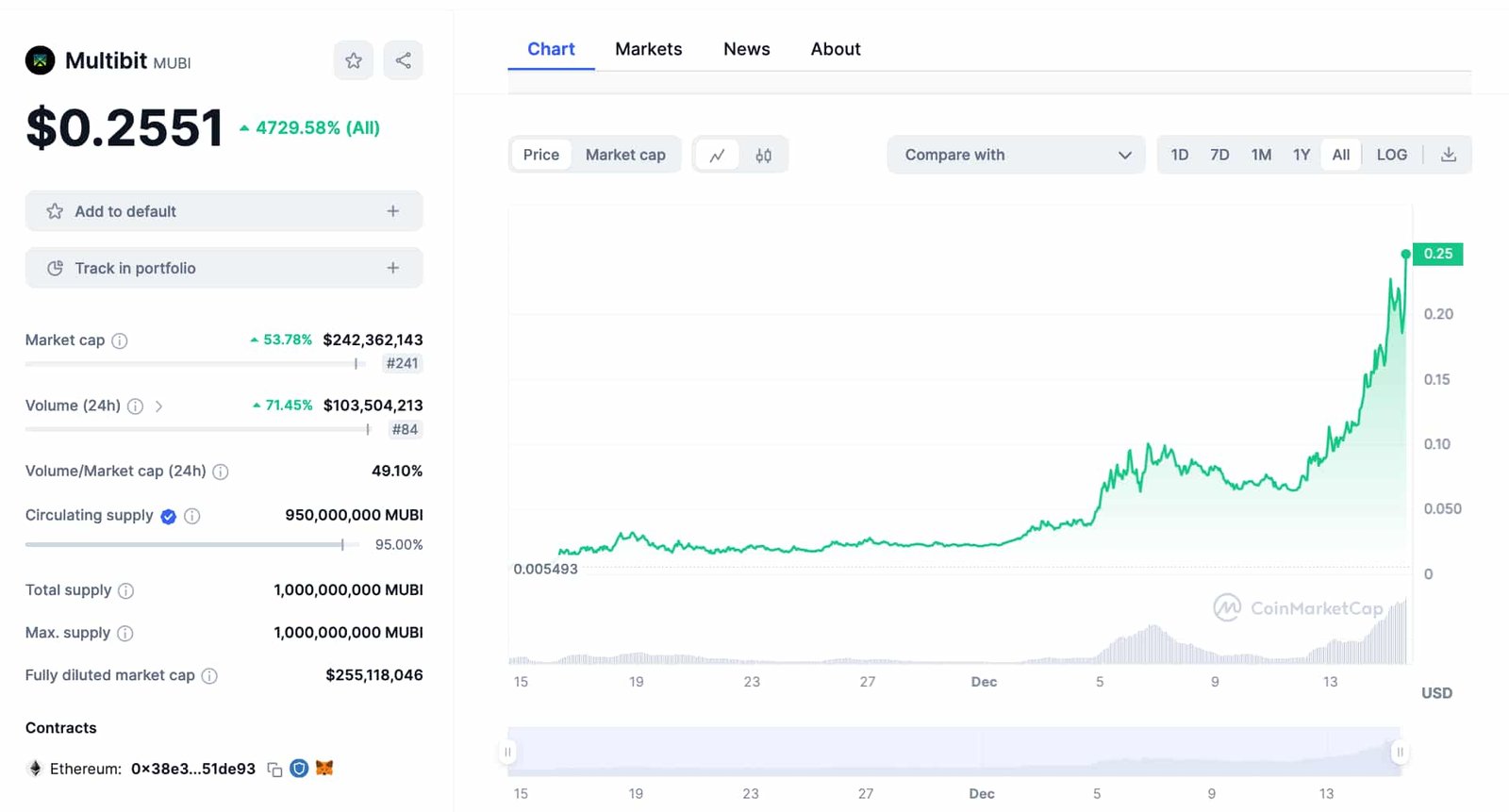Copy the Ethereum contract address
Screen dimensions: 1509x812
coord(274,770)
